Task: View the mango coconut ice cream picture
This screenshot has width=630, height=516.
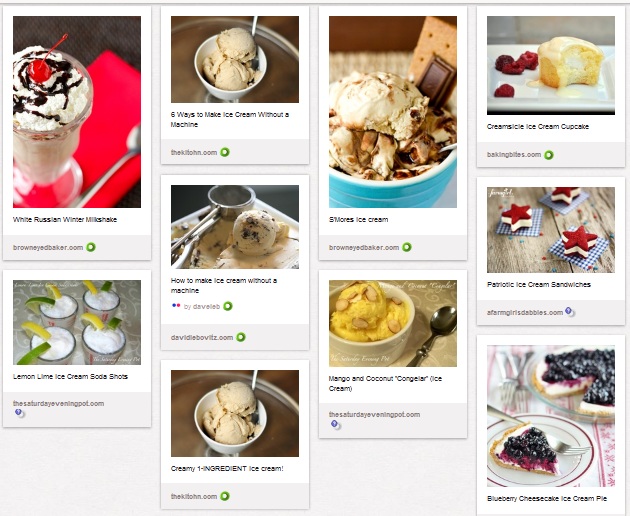Action: 393,323
